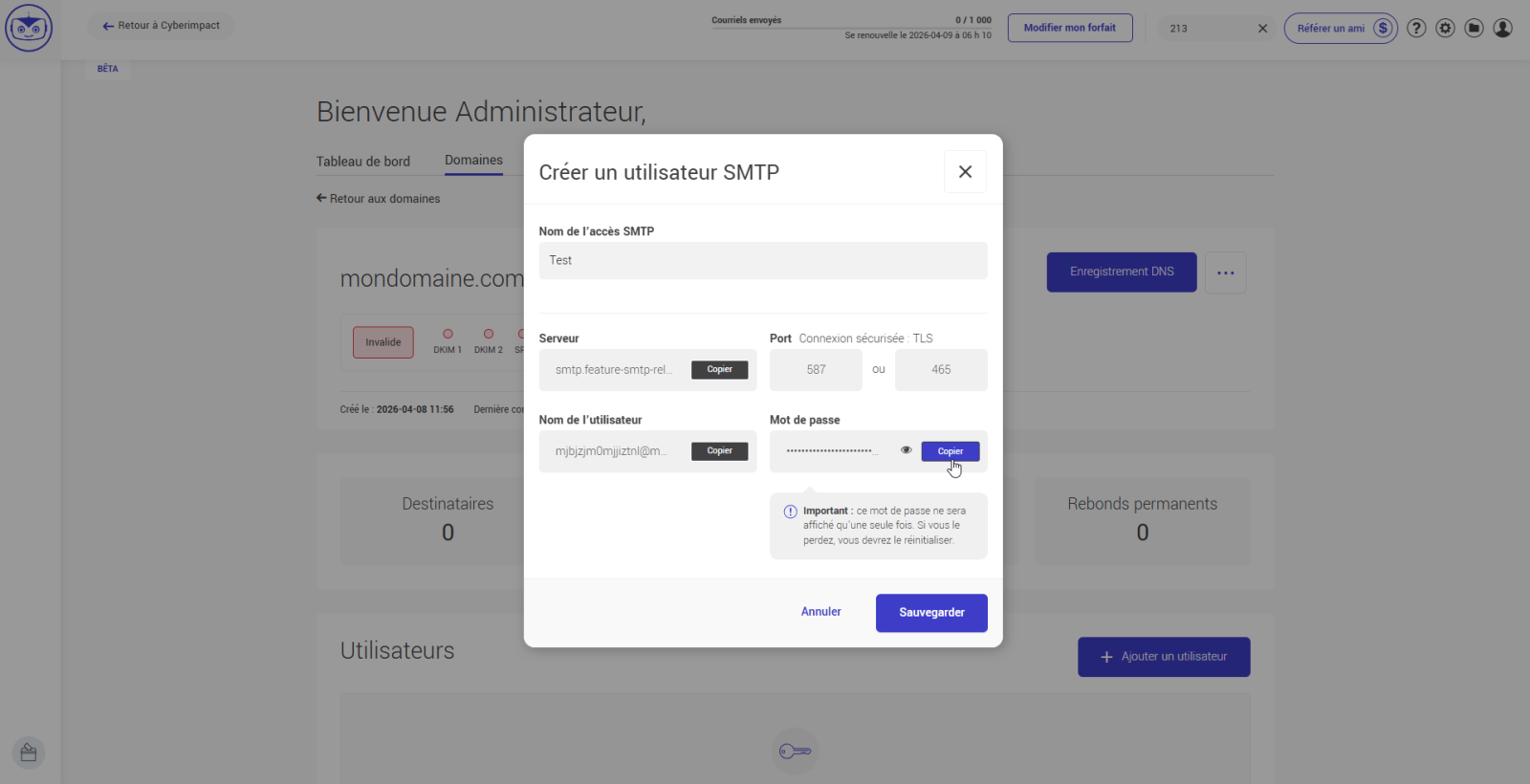Image resolution: width=1530 pixels, height=784 pixels.
Task: Open the user profile icon
Action: 1502,28
